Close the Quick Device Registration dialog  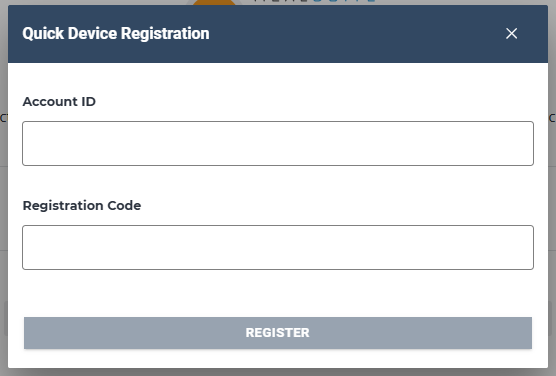coord(511,34)
